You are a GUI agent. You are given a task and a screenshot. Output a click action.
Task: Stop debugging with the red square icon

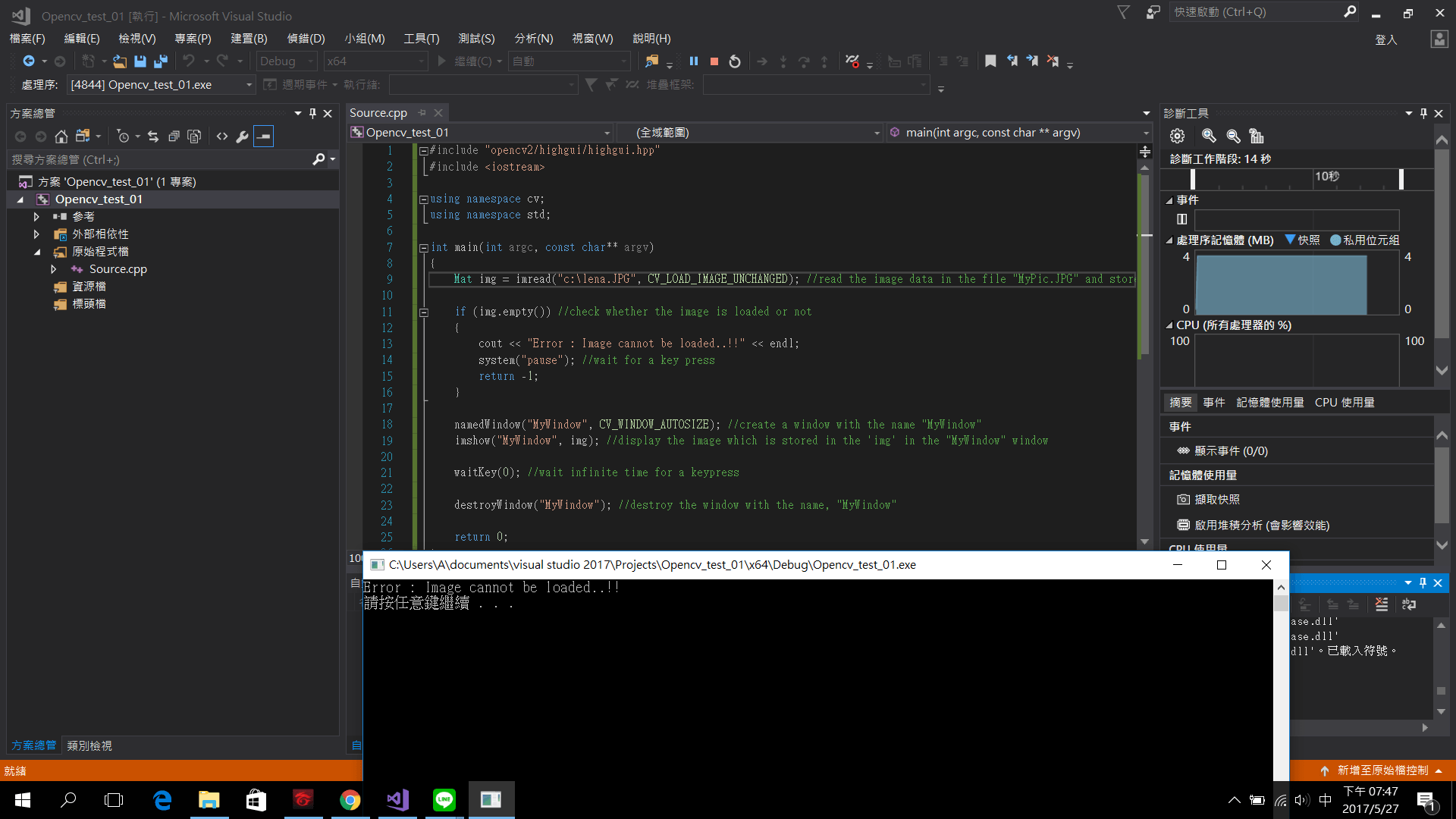(714, 61)
